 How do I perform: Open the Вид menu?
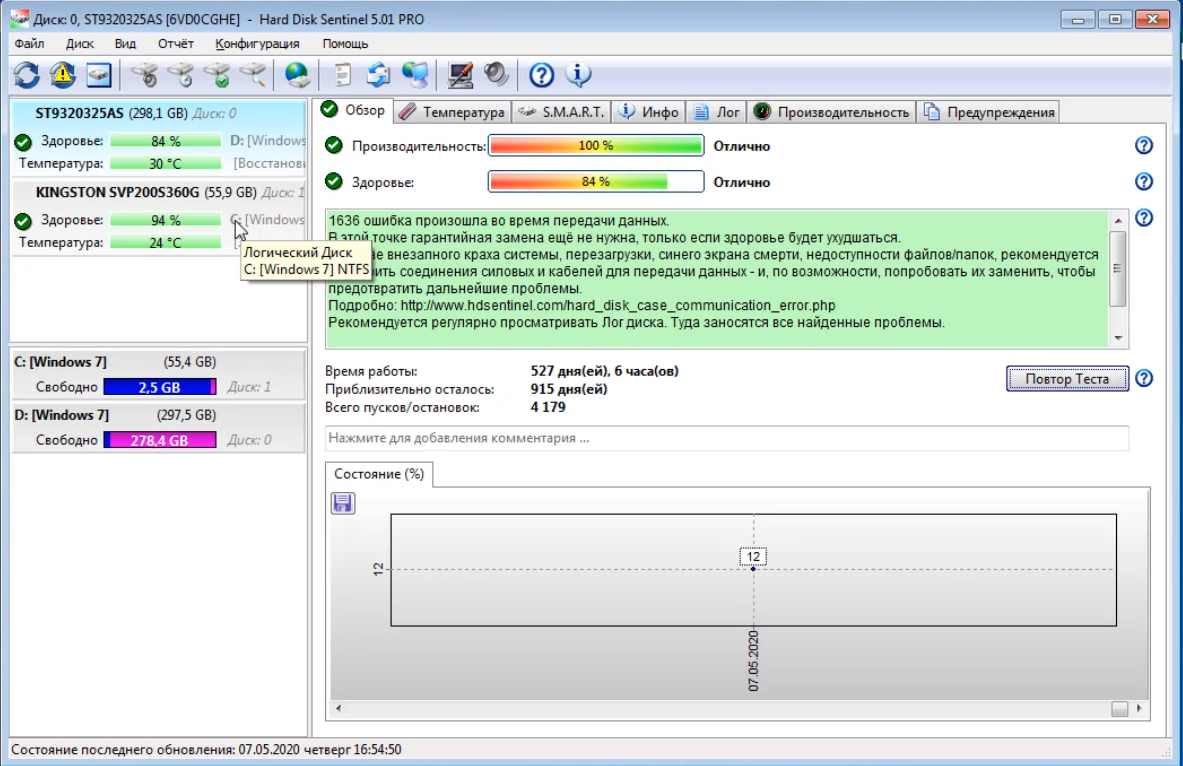coord(125,44)
